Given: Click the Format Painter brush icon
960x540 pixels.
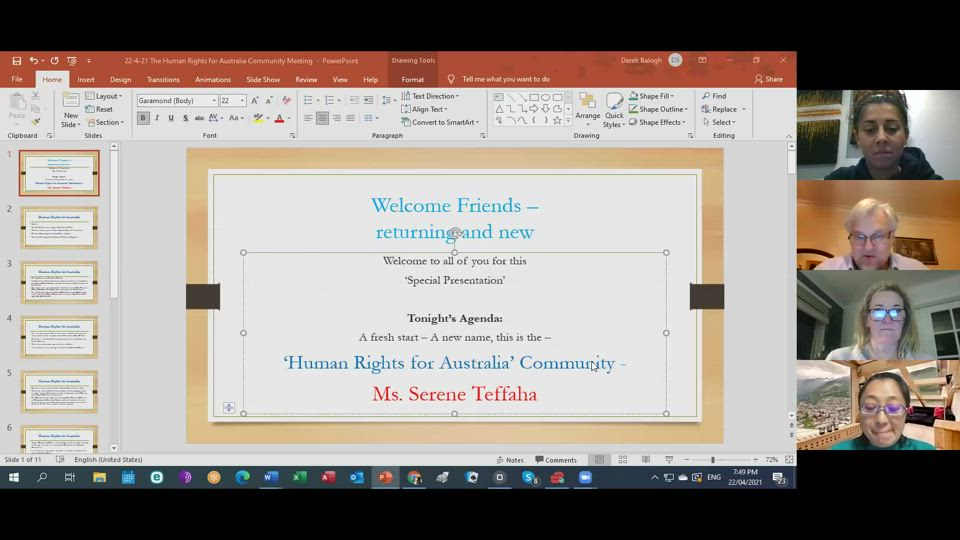Looking at the screenshot, I should (x=36, y=122).
